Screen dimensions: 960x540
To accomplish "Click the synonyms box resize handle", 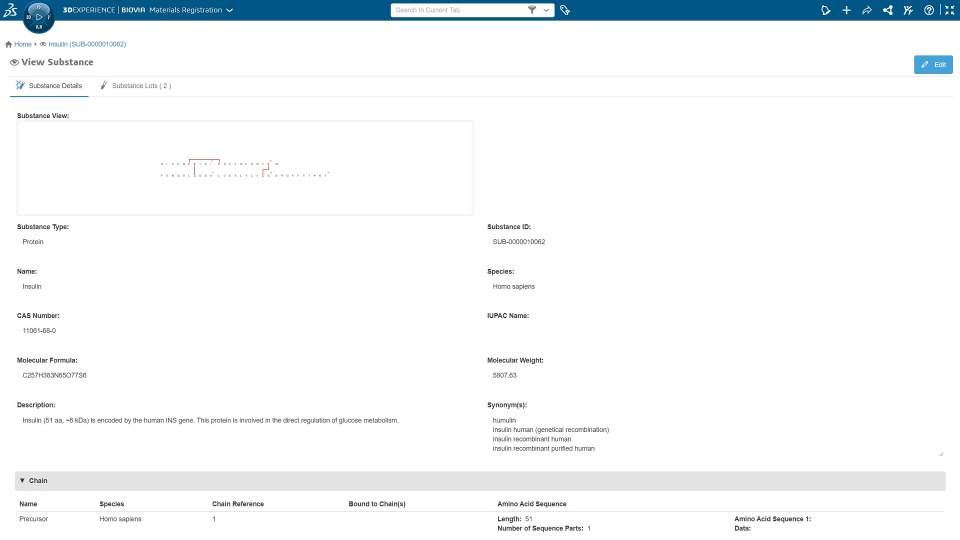I will coord(941,454).
